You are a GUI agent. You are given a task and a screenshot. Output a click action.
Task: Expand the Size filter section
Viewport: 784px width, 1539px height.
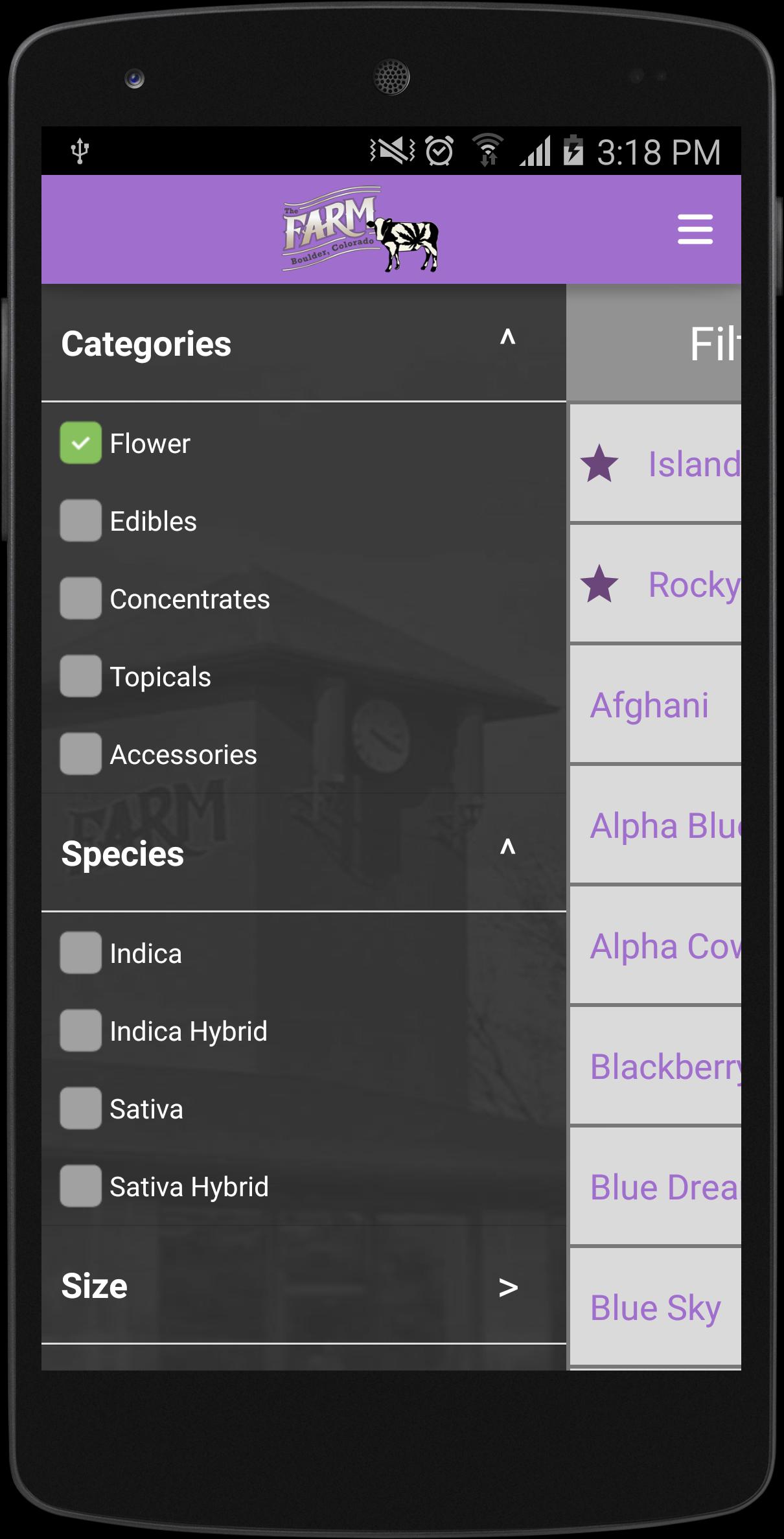click(x=508, y=1288)
